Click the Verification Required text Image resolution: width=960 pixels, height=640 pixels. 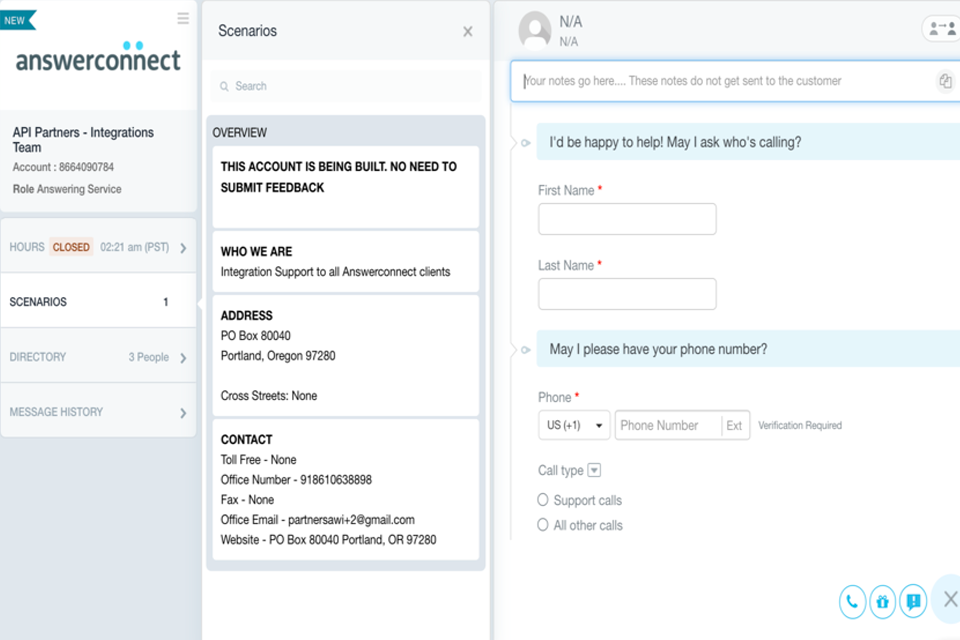(800, 425)
